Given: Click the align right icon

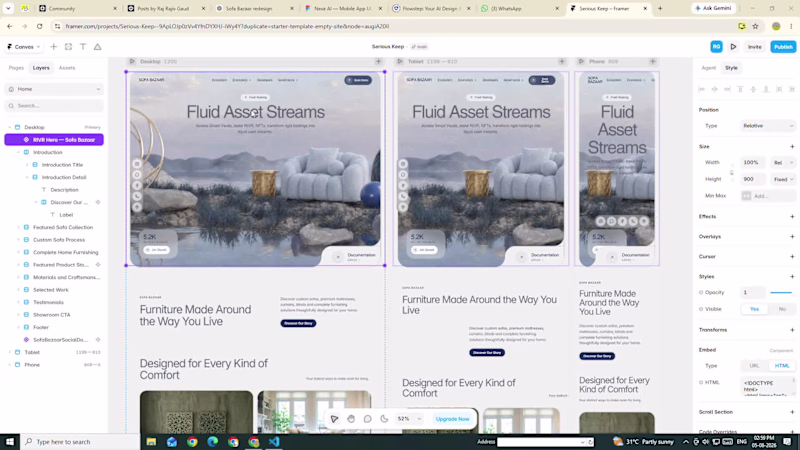Looking at the screenshot, I should coord(728,89).
